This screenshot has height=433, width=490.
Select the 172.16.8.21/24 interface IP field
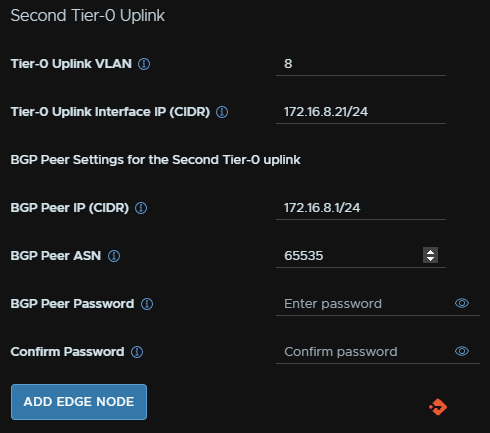pyautogui.click(x=361, y=112)
